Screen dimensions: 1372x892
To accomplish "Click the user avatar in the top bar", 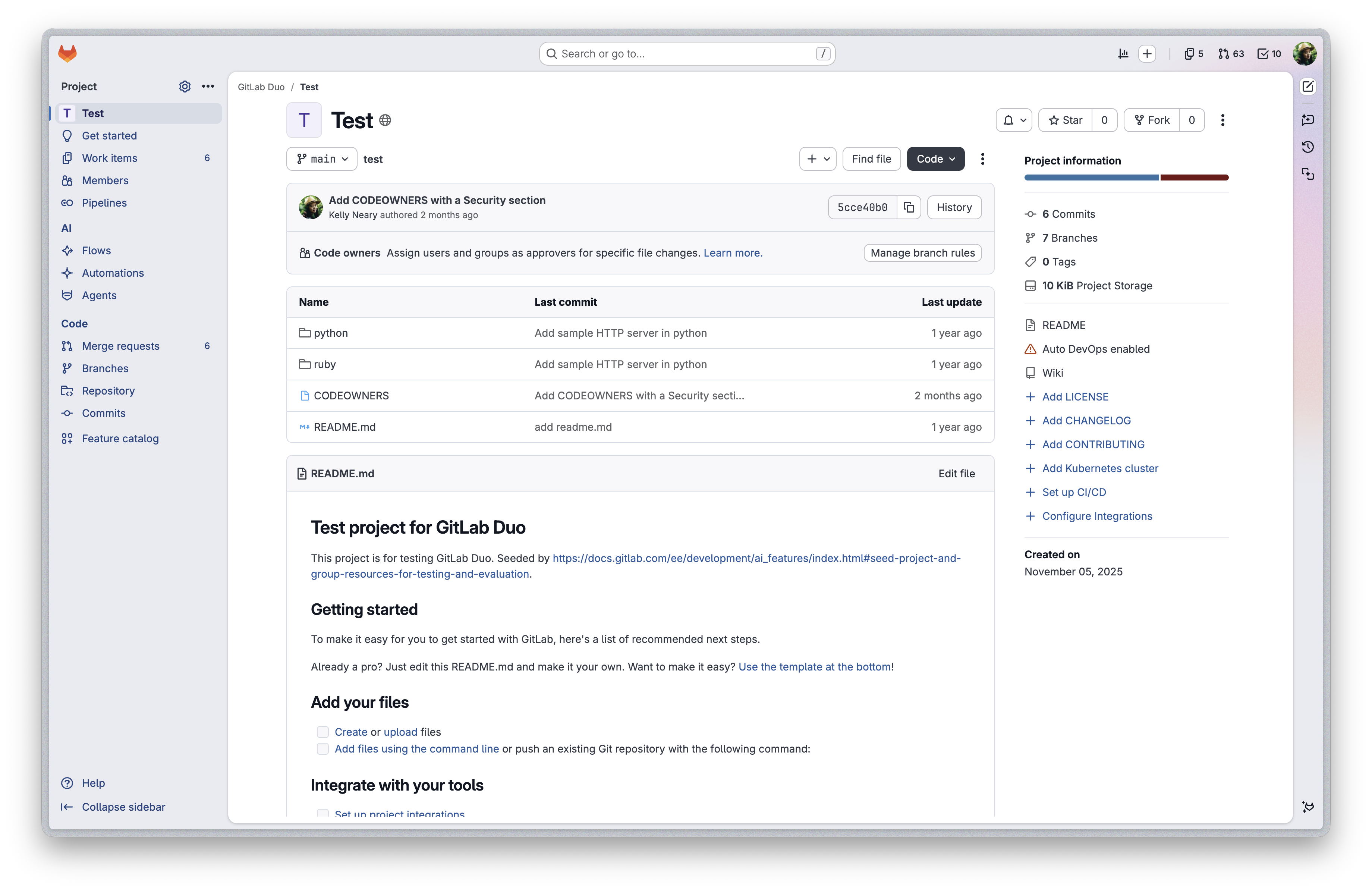I will point(1305,54).
